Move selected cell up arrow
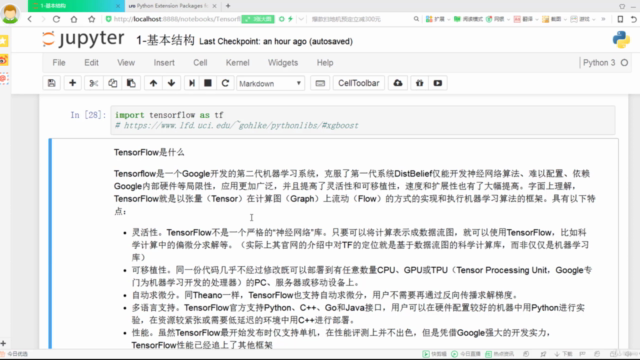 pyautogui.click(x=153, y=83)
